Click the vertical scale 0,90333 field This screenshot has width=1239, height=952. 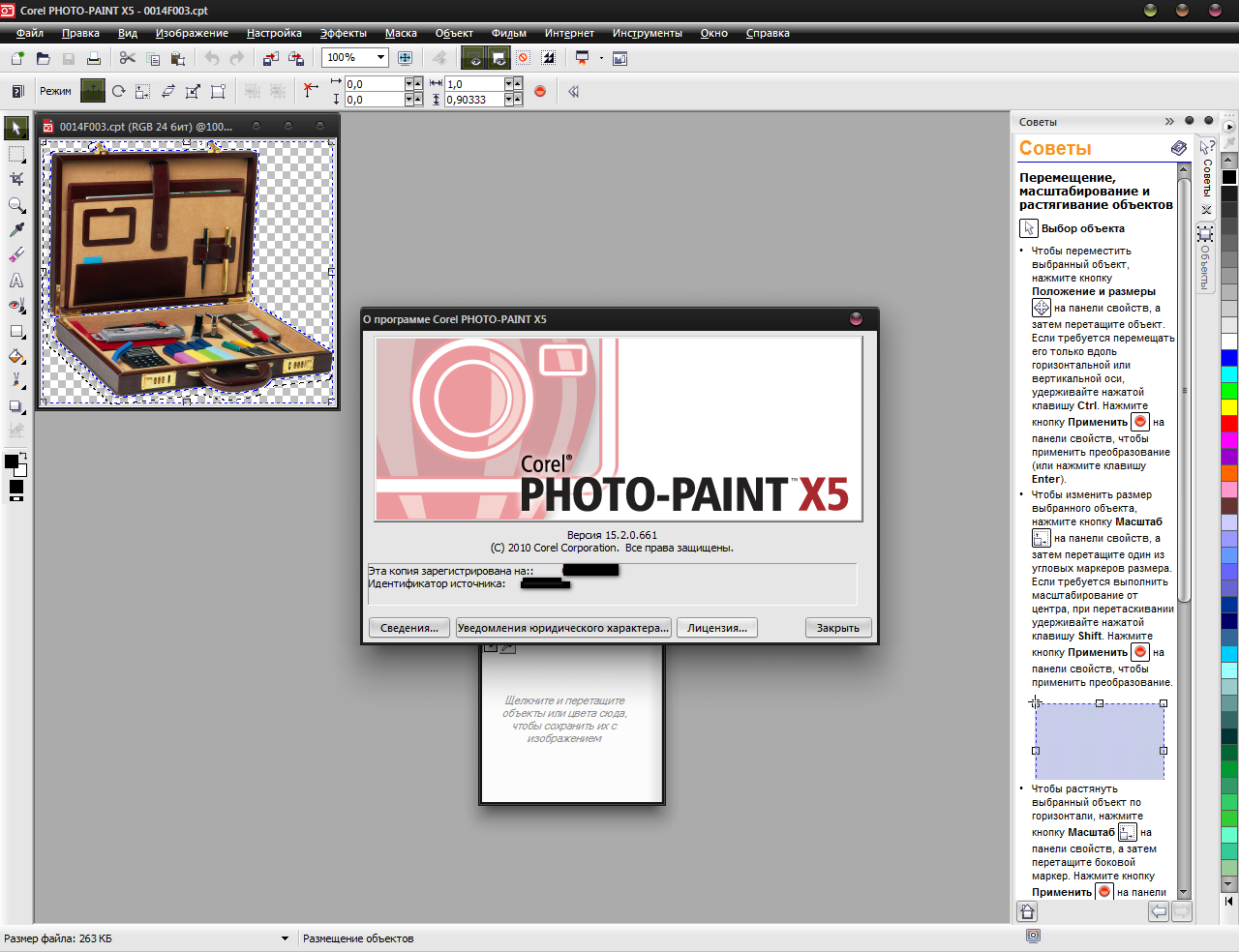point(474,100)
